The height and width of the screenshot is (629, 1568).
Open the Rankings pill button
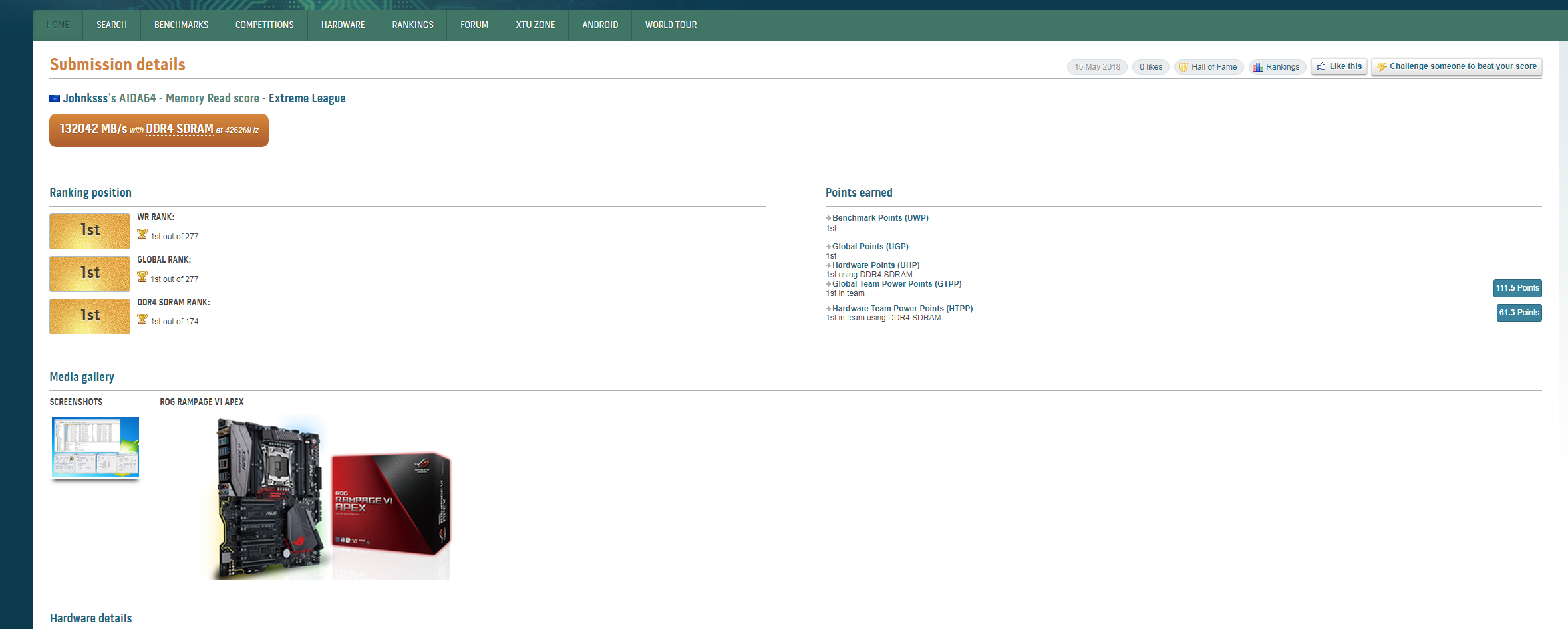(1277, 67)
